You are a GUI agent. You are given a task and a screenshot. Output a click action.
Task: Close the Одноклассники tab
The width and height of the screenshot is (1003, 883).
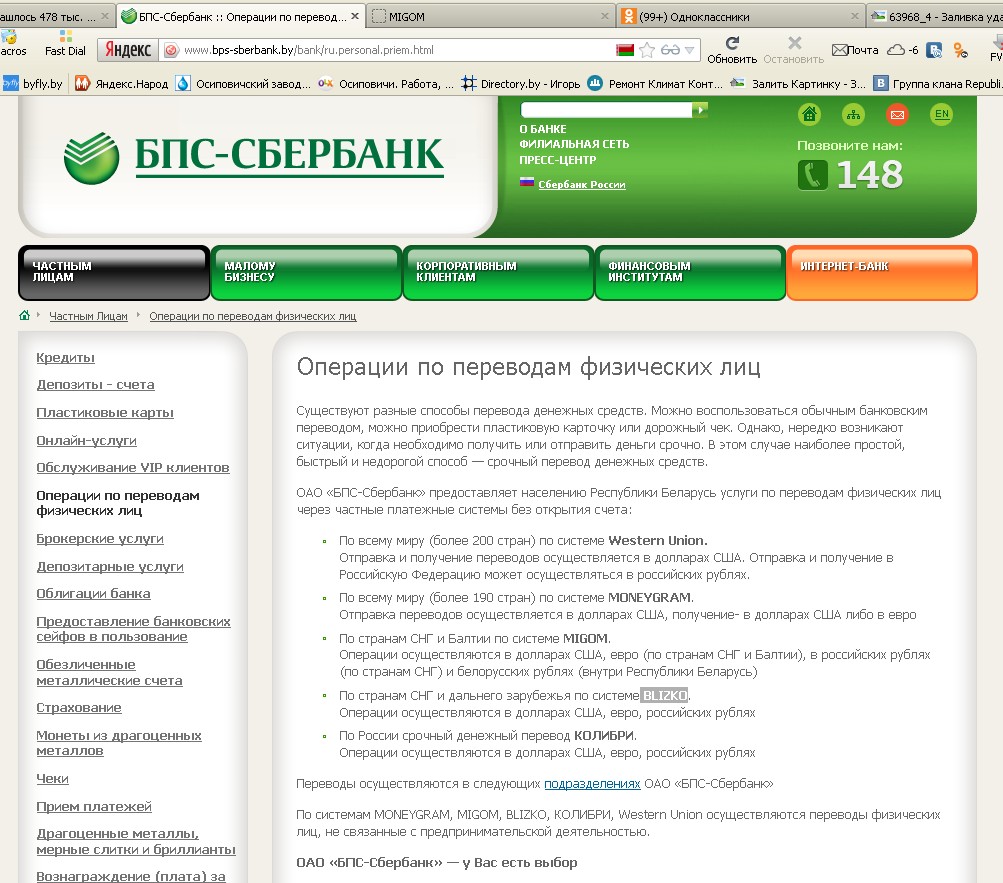click(x=855, y=16)
